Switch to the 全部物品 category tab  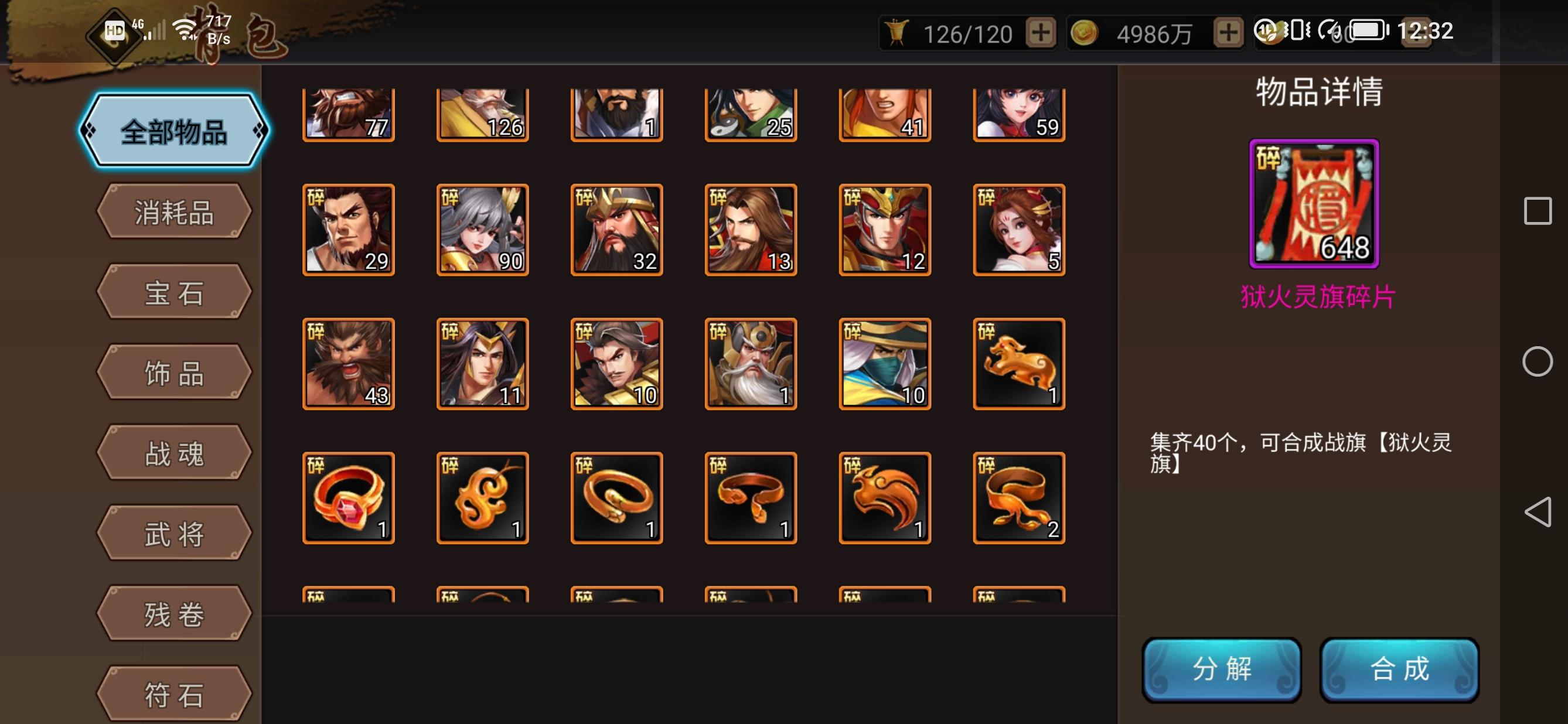coord(174,131)
